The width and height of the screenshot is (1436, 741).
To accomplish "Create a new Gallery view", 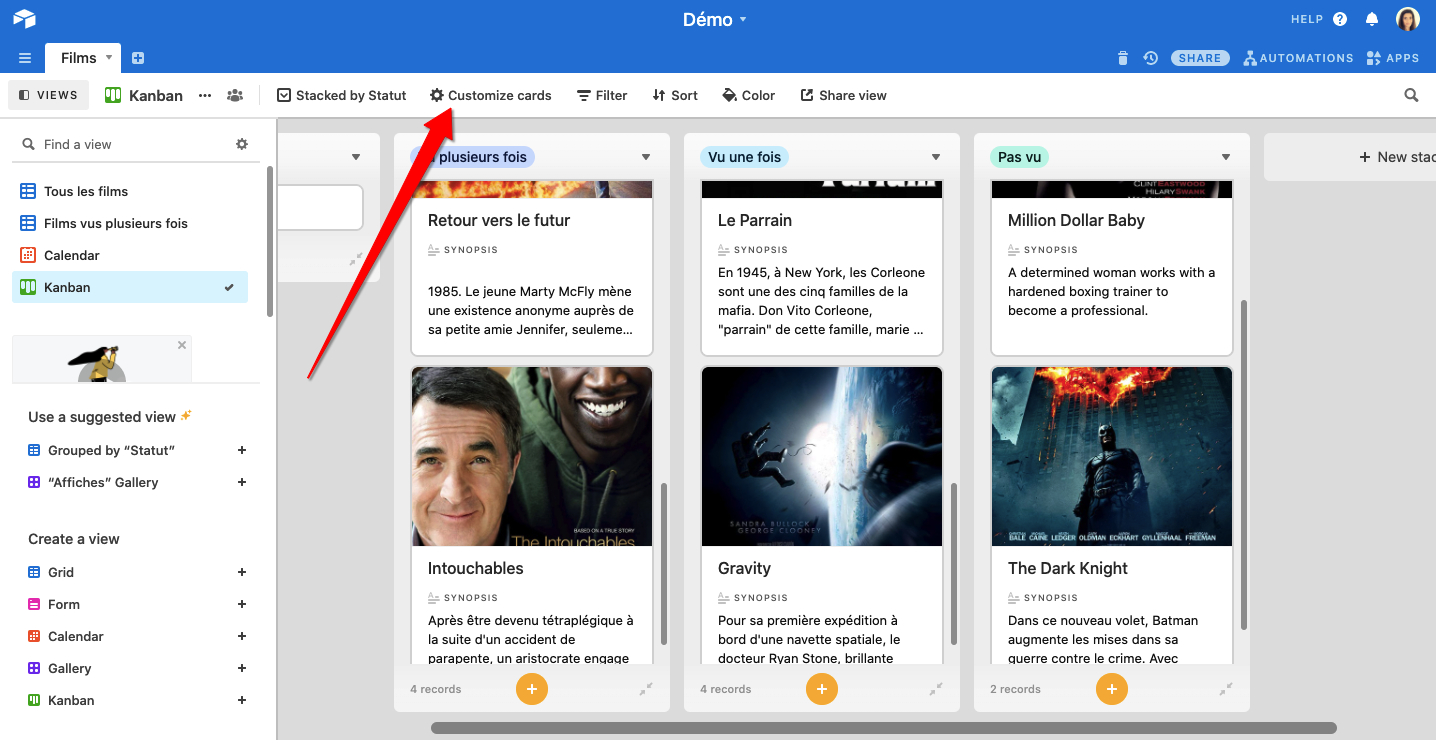I will [242, 668].
